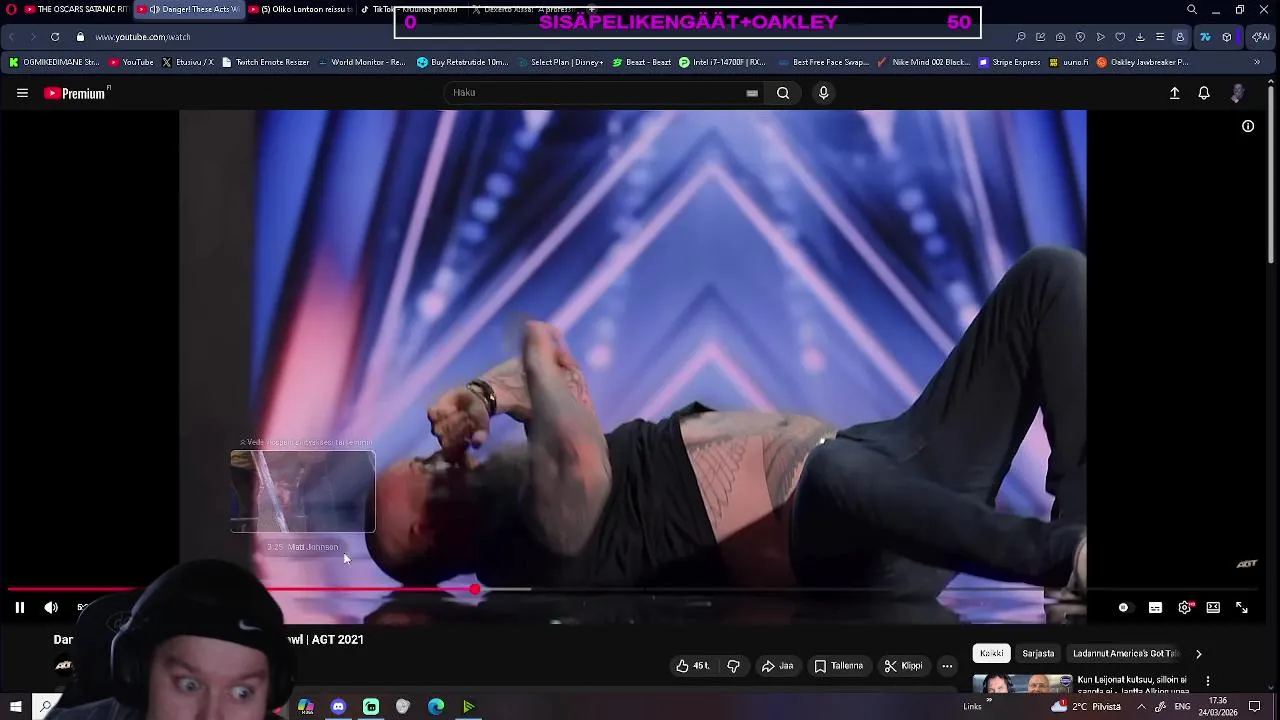Select the Ladannut America's Got Talent chip
The width and height of the screenshot is (1280, 720).
point(1125,653)
